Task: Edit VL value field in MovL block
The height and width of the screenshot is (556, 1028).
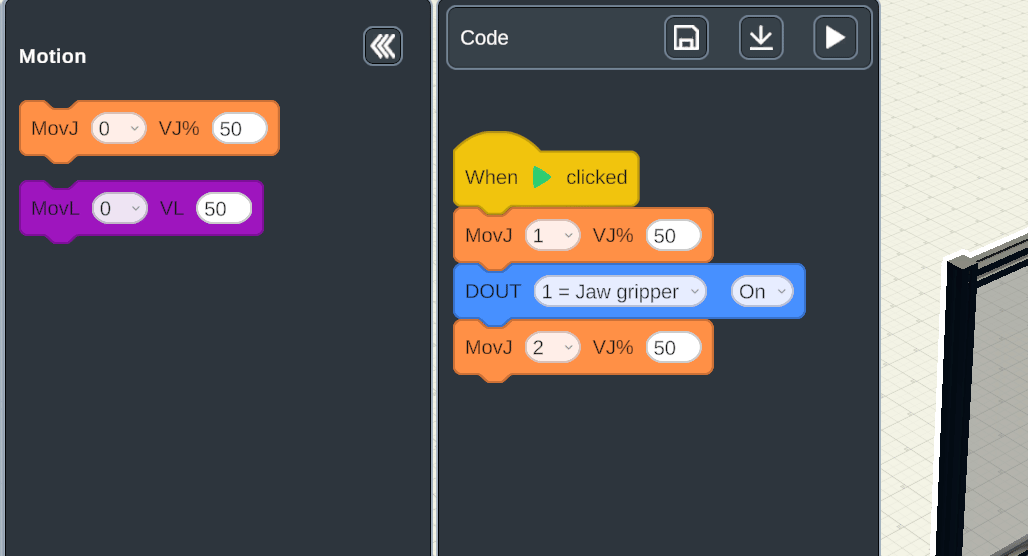Action: [x=224, y=208]
